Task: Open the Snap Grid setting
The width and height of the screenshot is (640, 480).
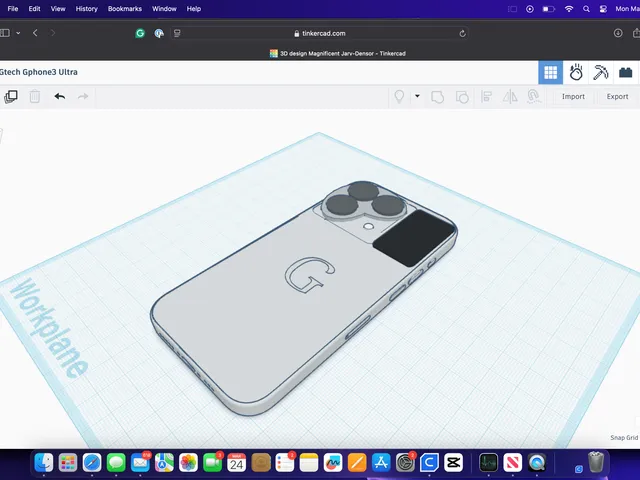Action: (624, 438)
